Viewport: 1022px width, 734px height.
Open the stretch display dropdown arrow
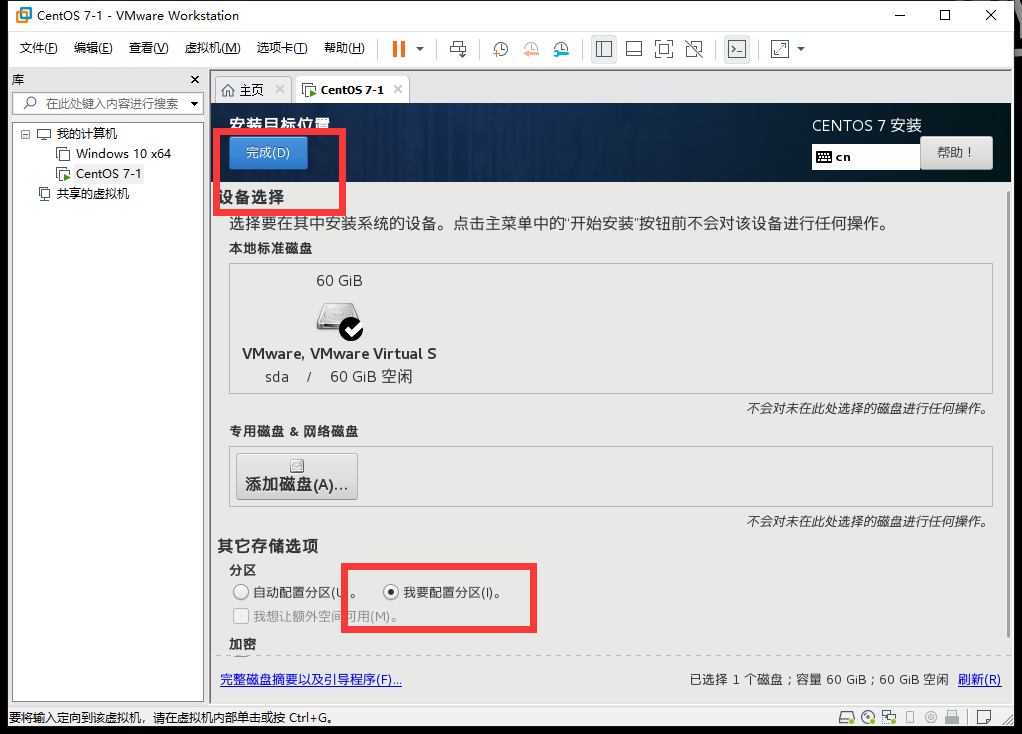click(x=801, y=49)
